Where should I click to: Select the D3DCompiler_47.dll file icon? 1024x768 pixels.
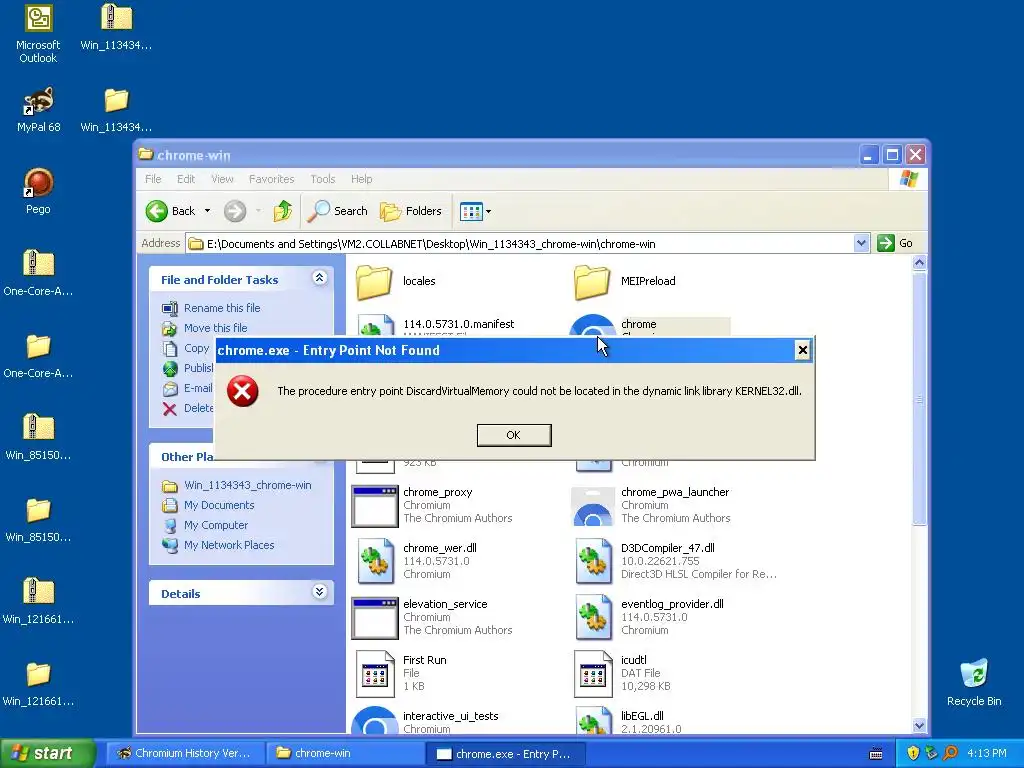tap(594, 562)
